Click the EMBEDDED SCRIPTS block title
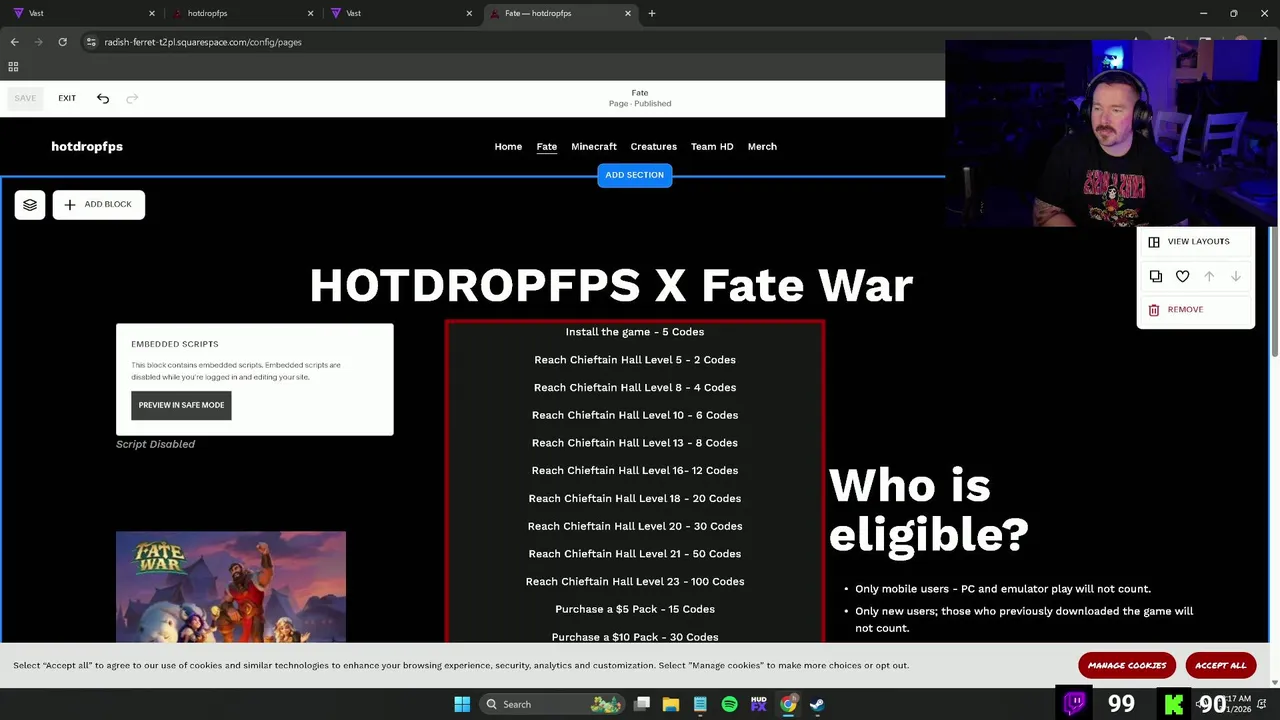The width and height of the screenshot is (1280, 720). pyautogui.click(x=175, y=344)
